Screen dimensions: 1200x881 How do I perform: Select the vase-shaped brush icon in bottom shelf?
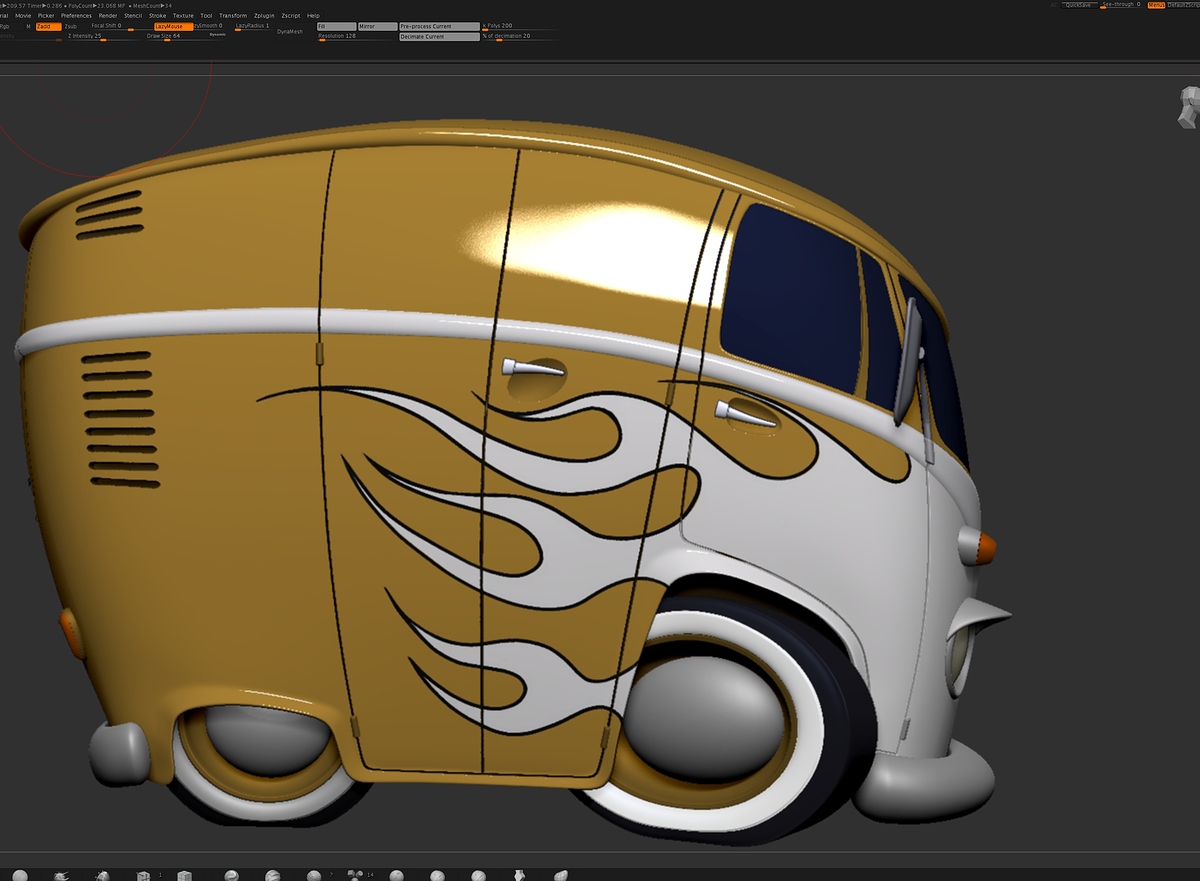pyautogui.click(x=519, y=876)
